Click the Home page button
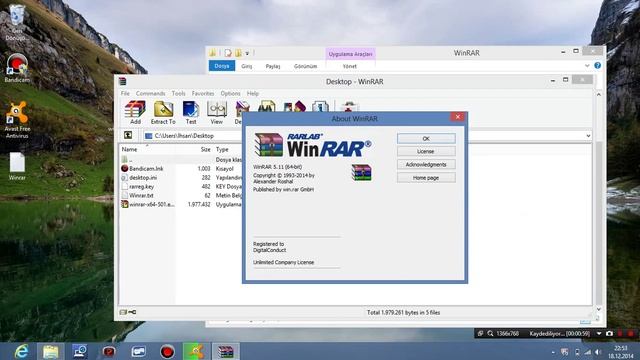Viewport: 640px width, 360px height. (x=426, y=178)
